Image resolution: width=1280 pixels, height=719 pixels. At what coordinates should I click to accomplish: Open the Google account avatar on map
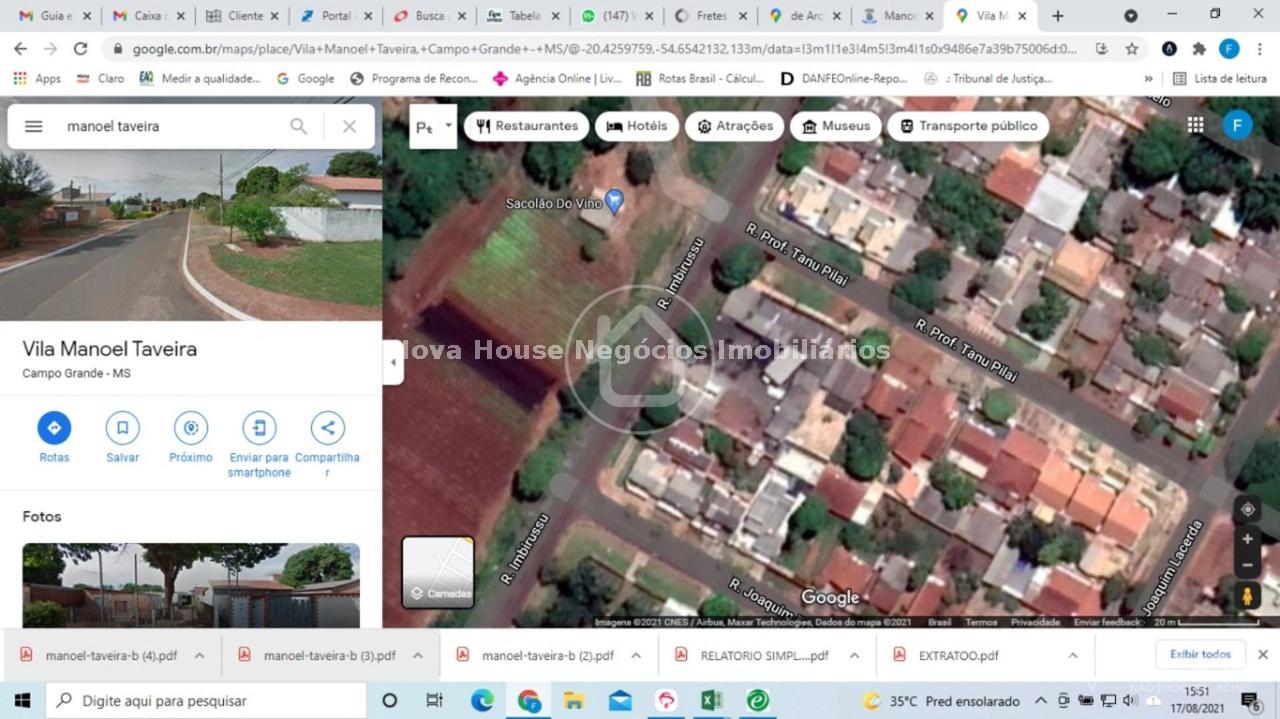point(1237,125)
